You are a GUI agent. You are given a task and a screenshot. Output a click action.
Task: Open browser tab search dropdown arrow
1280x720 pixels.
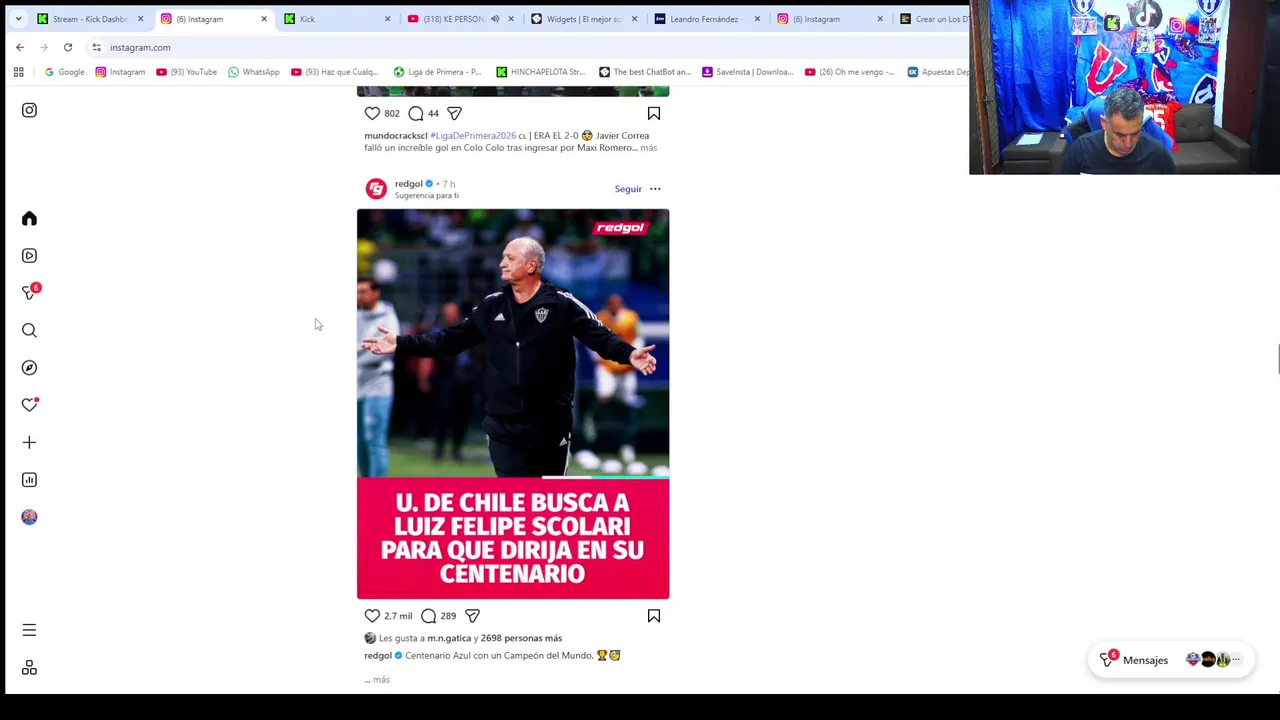tap(18, 19)
